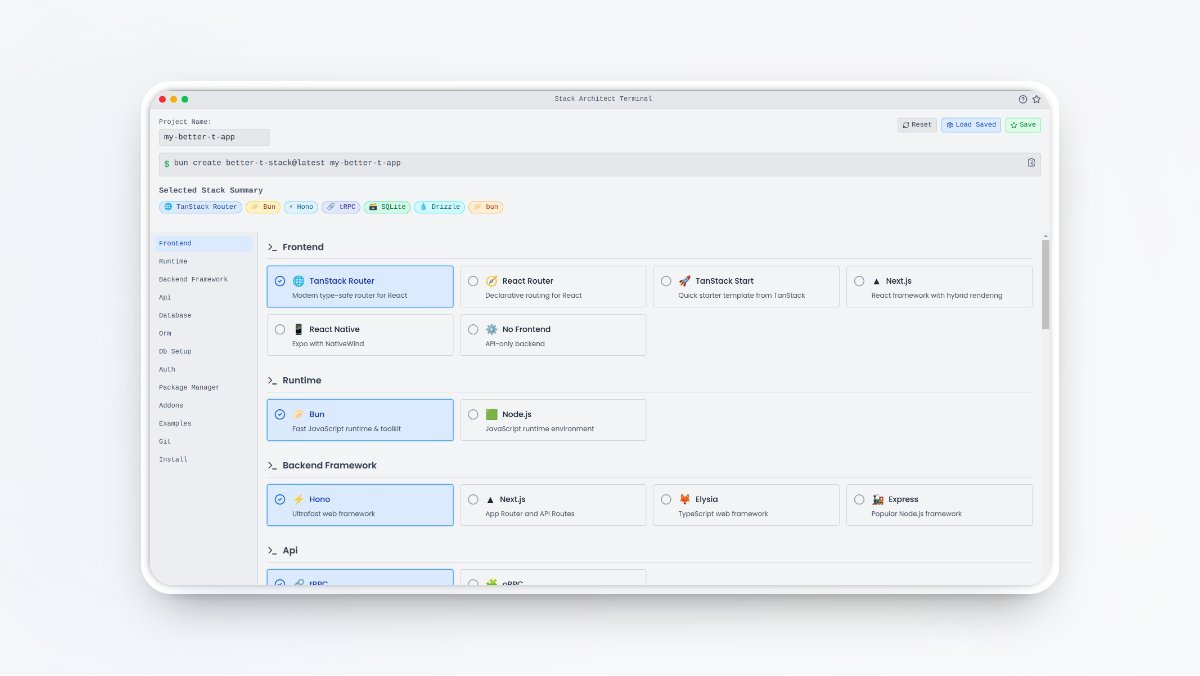The image size is (1200, 676).
Task: Select the Node.js runtime radio button
Action: 473,414
